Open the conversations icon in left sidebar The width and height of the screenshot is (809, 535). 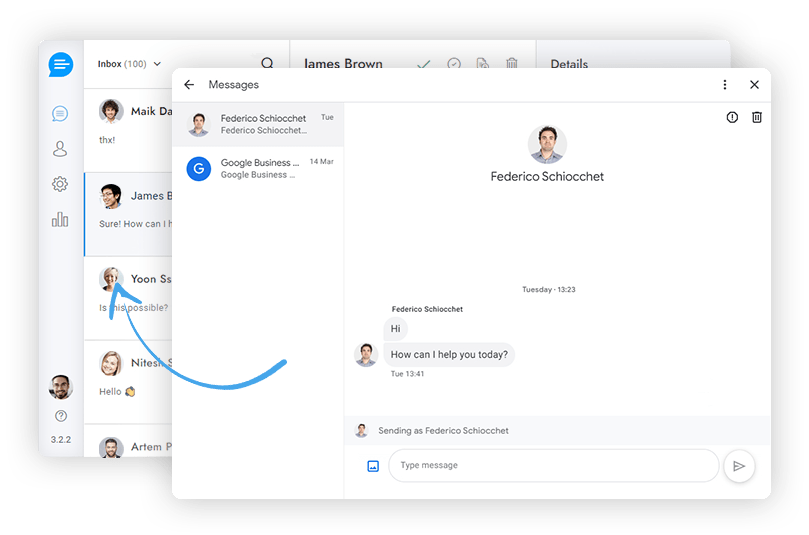tap(60, 114)
